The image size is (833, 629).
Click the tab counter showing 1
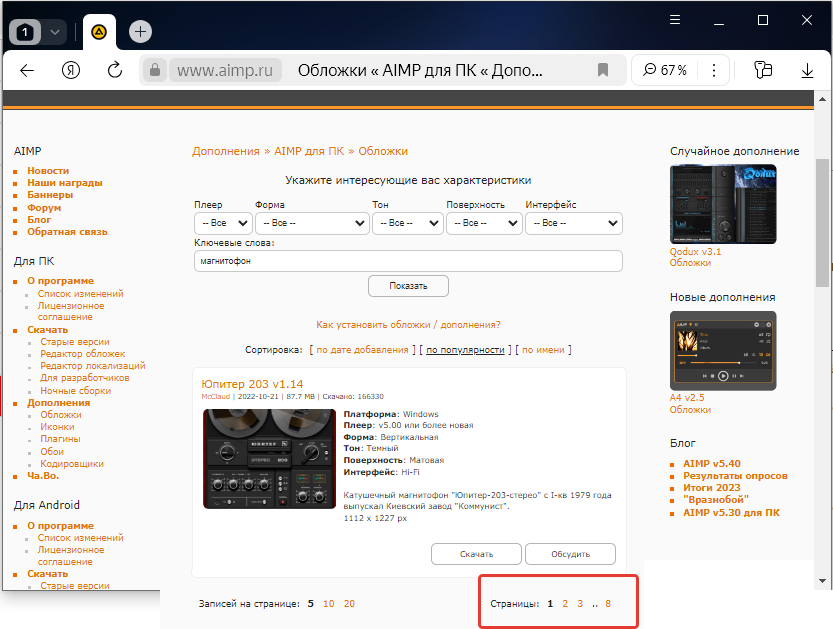[x=25, y=32]
